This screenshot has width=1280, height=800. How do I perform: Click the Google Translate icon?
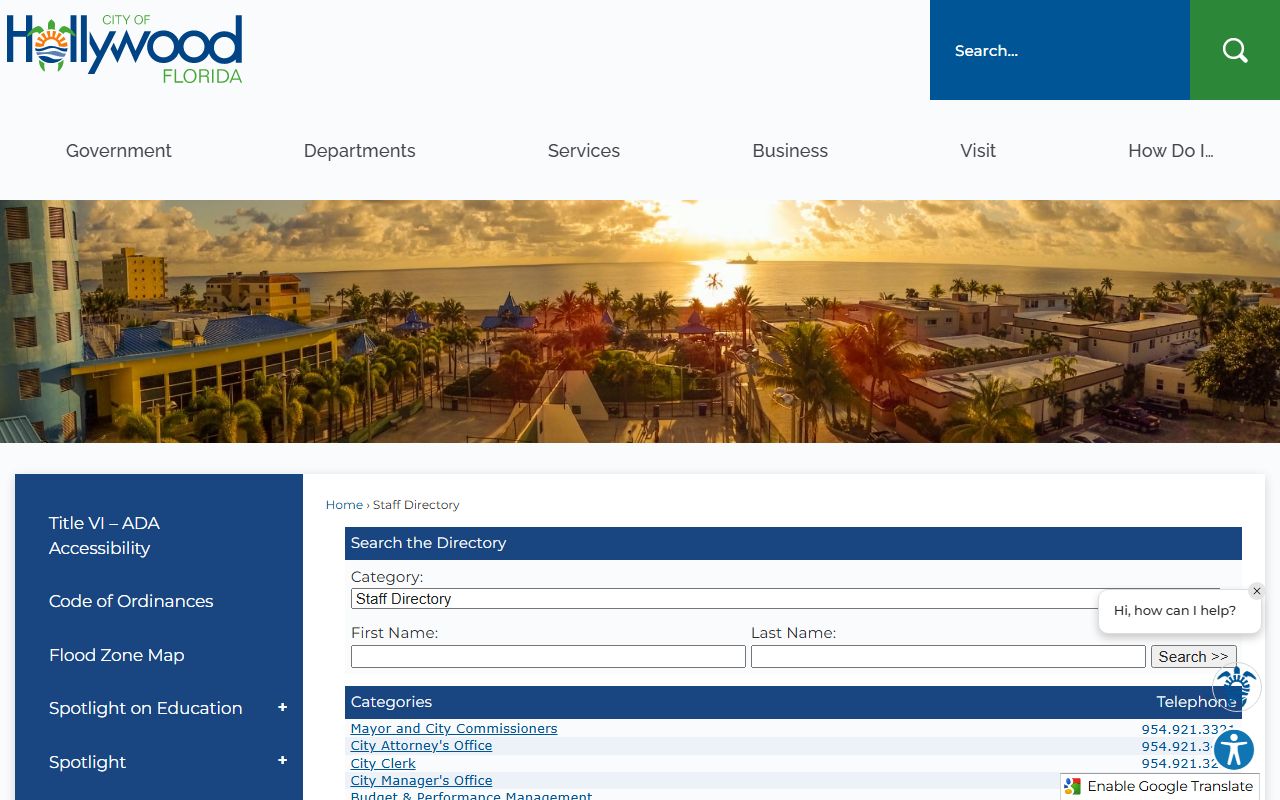point(1073,787)
